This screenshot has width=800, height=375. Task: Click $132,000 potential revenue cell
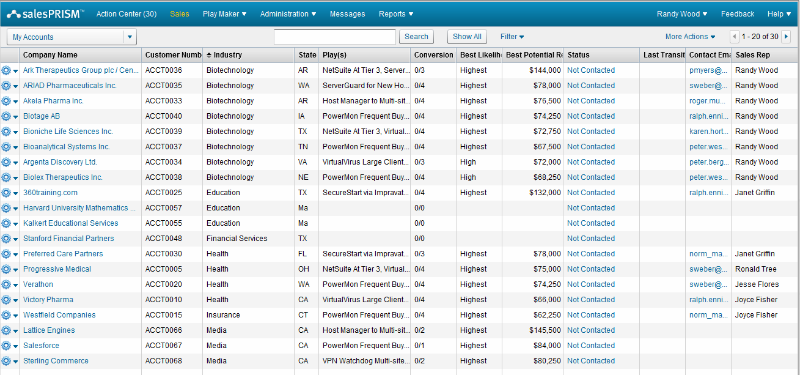point(533,193)
